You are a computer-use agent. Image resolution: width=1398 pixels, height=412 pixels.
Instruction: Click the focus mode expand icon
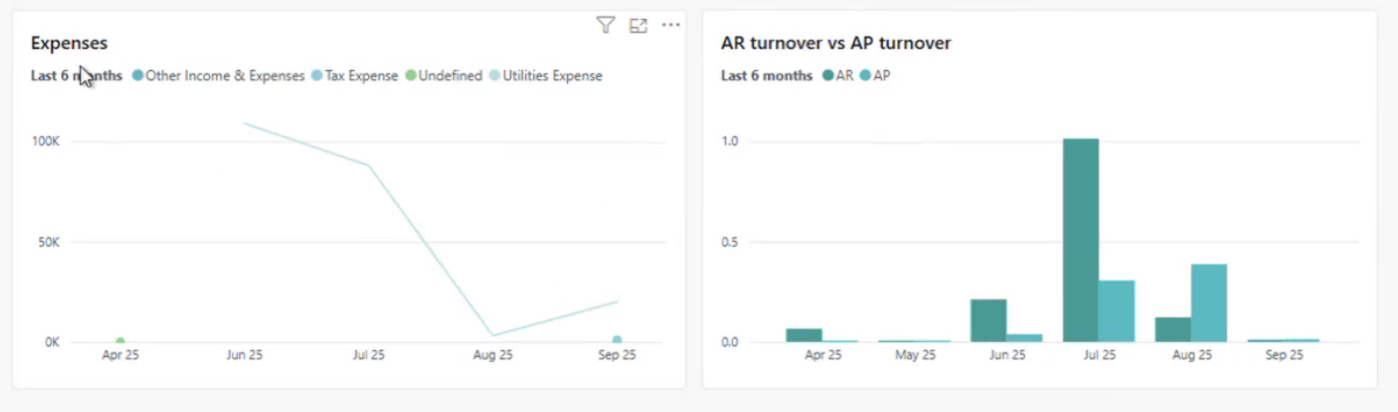638,26
